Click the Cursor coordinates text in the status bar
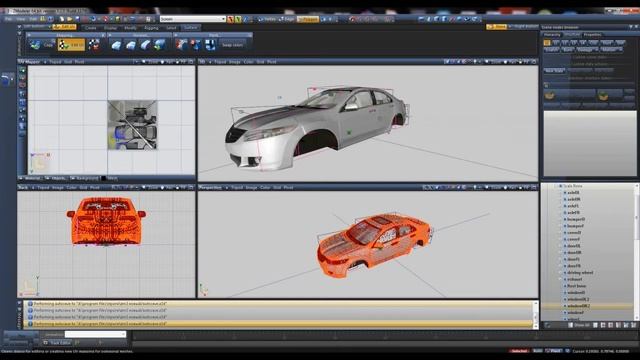This screenshot has height=360, width=640. pos(600,351)
